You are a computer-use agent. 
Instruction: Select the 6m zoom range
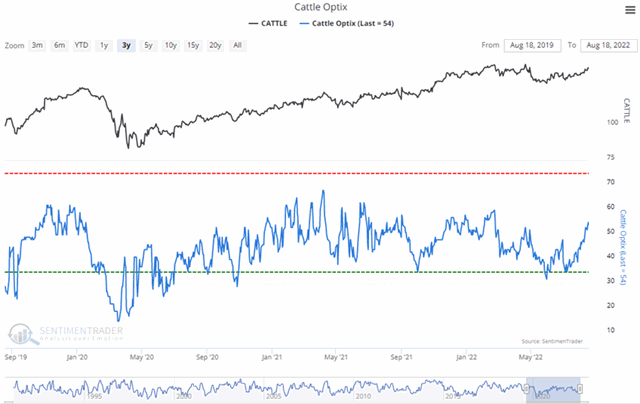point(59,45)
